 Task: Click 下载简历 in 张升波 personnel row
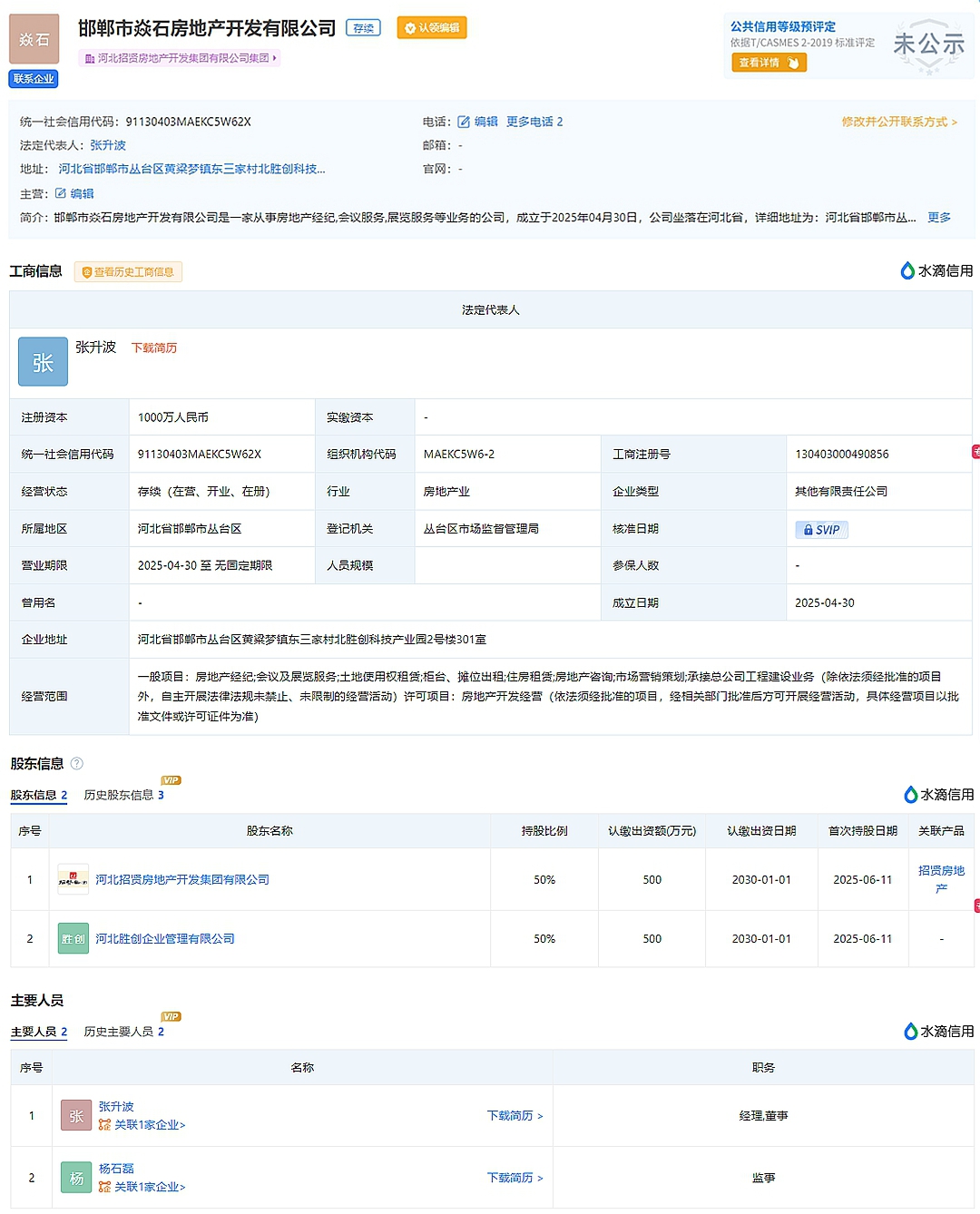click(x=514, y=1116)
